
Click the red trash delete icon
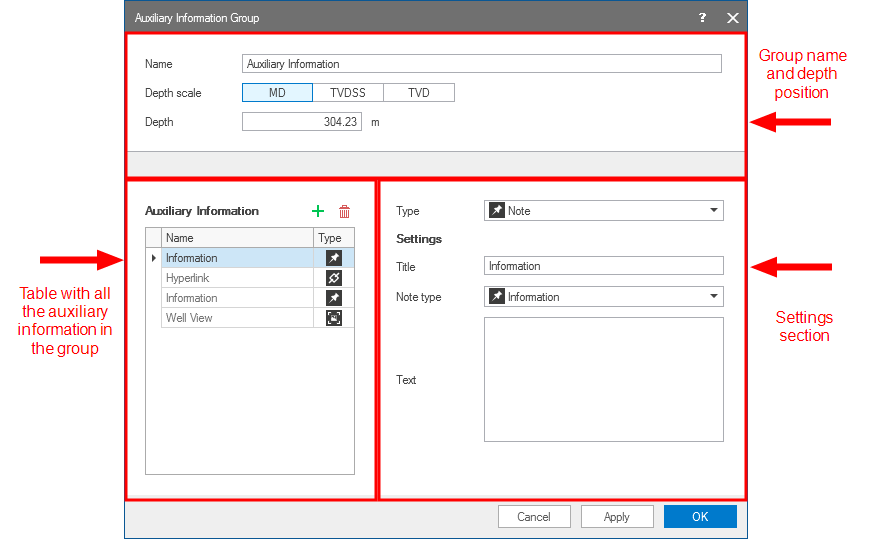point(344,211)
